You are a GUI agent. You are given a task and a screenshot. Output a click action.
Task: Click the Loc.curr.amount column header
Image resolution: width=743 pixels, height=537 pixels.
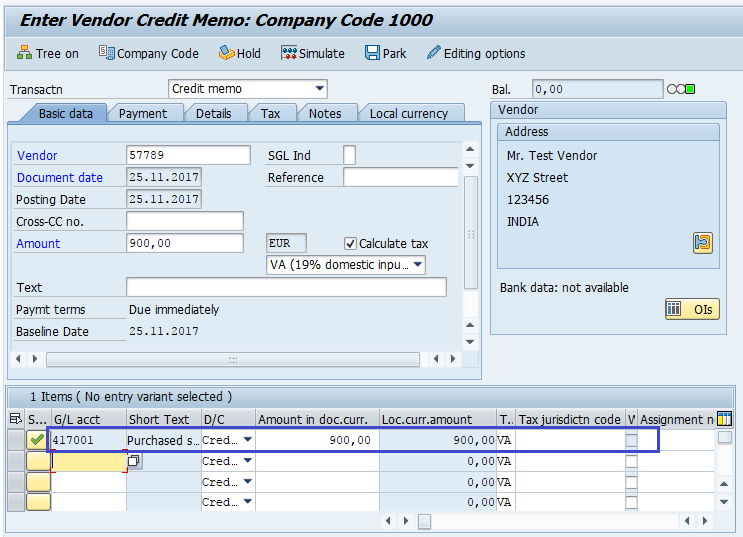(438, 419)
